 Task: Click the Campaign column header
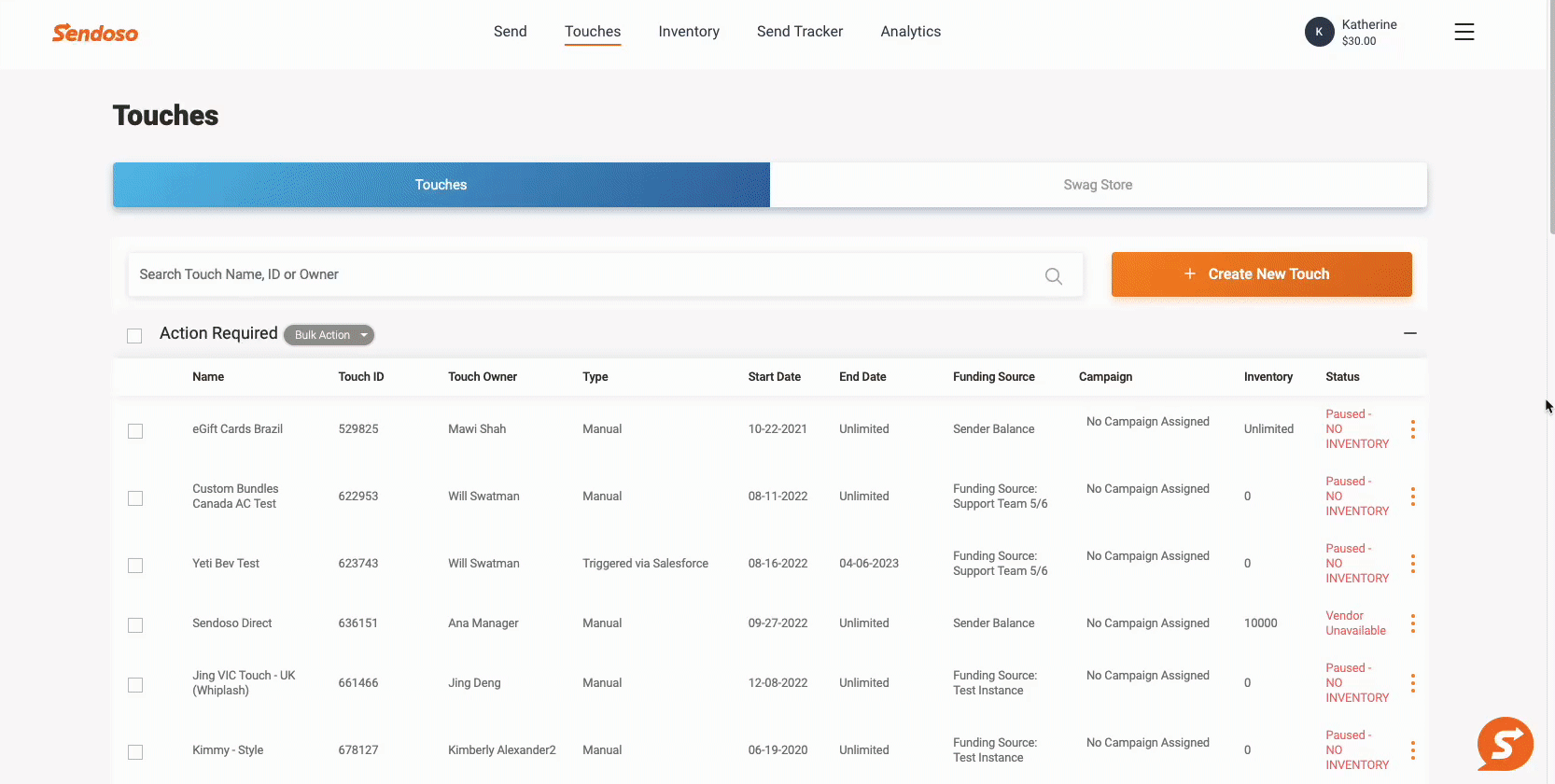[1106, 377]
